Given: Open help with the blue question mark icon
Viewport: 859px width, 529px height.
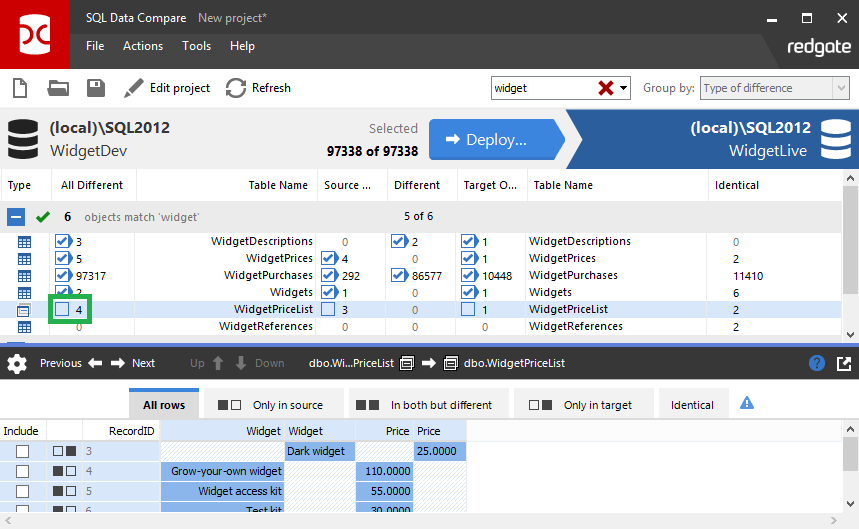Looking at the screenshot, I should pyautogui.click(x=817, y=363).
